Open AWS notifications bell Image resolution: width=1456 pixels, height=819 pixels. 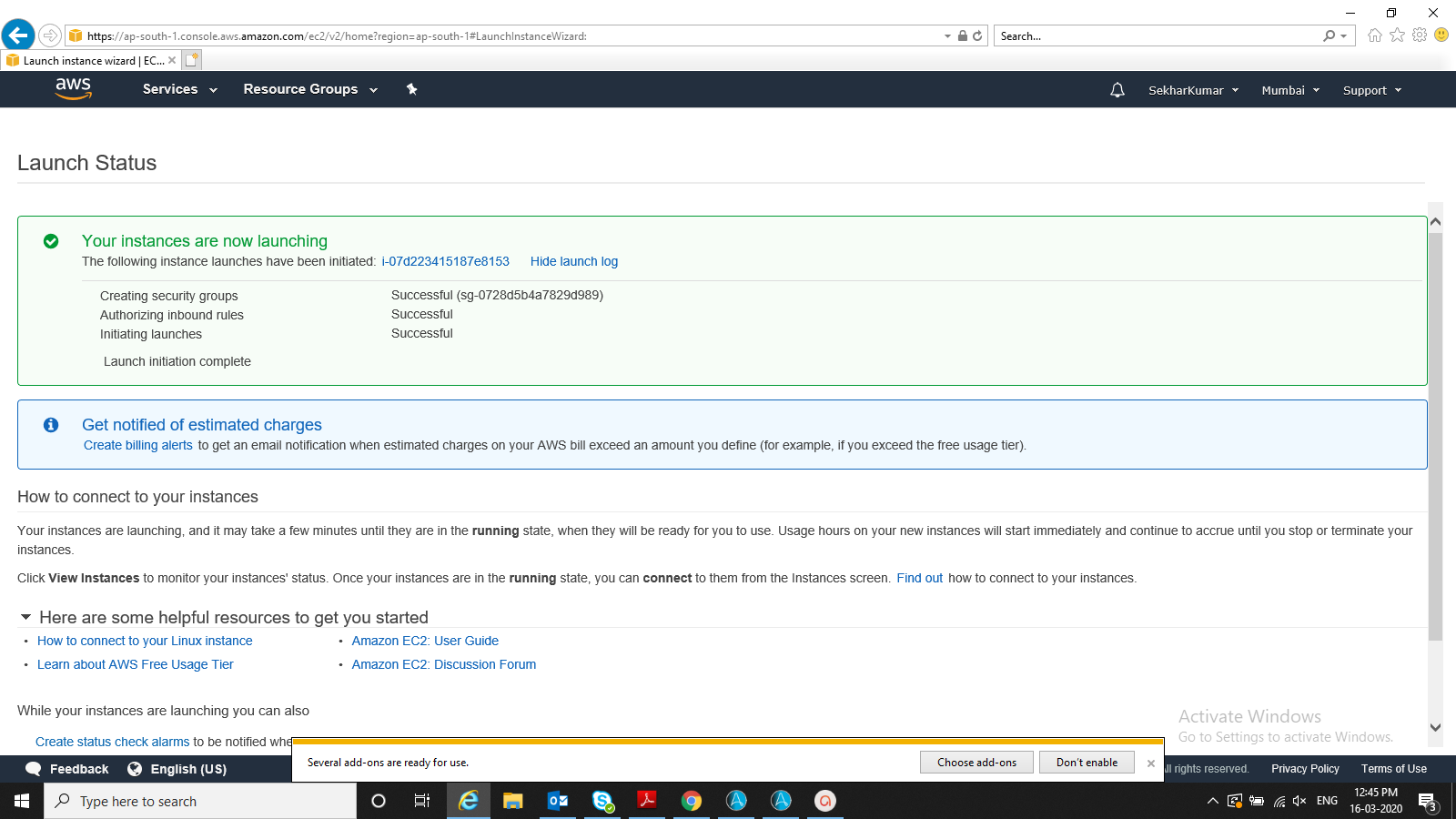1117,90
